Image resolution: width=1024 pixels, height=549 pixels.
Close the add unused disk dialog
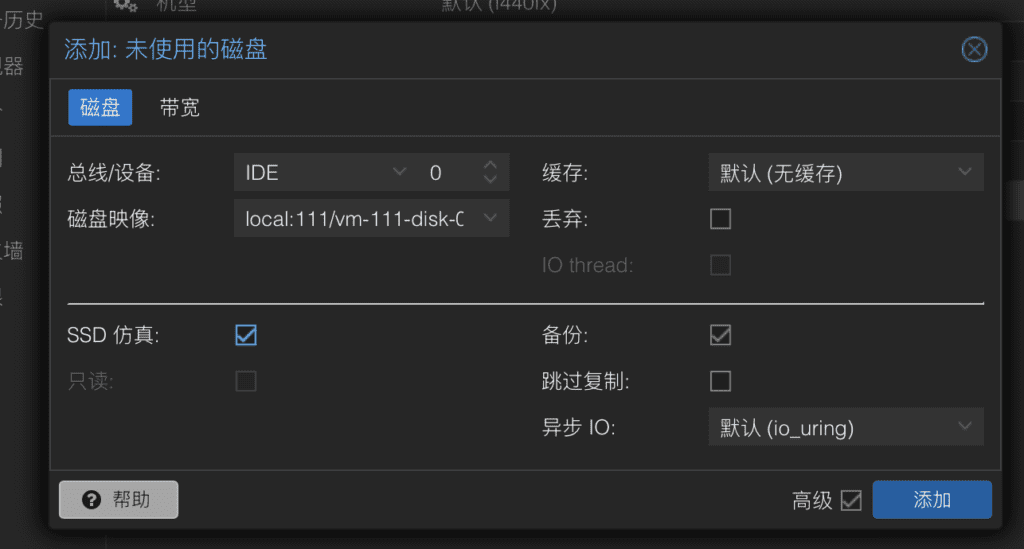click(x=974, y=50)
